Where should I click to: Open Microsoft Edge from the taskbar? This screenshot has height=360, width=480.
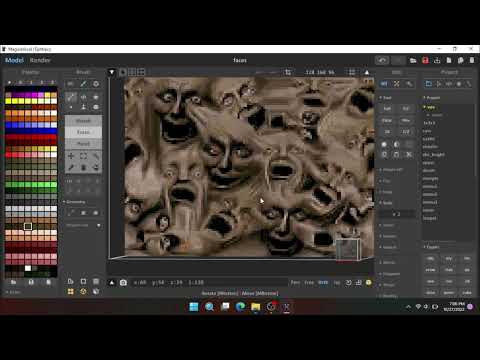pos(240,307)
